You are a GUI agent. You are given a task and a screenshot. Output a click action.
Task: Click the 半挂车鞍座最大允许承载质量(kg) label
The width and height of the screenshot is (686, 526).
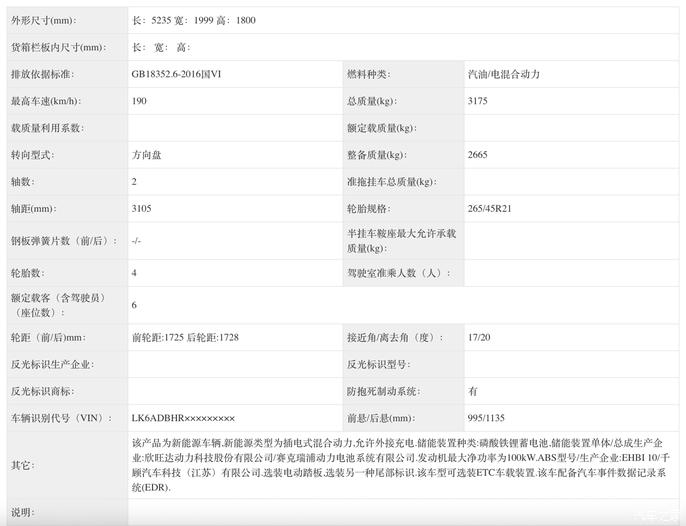point(402,241)
